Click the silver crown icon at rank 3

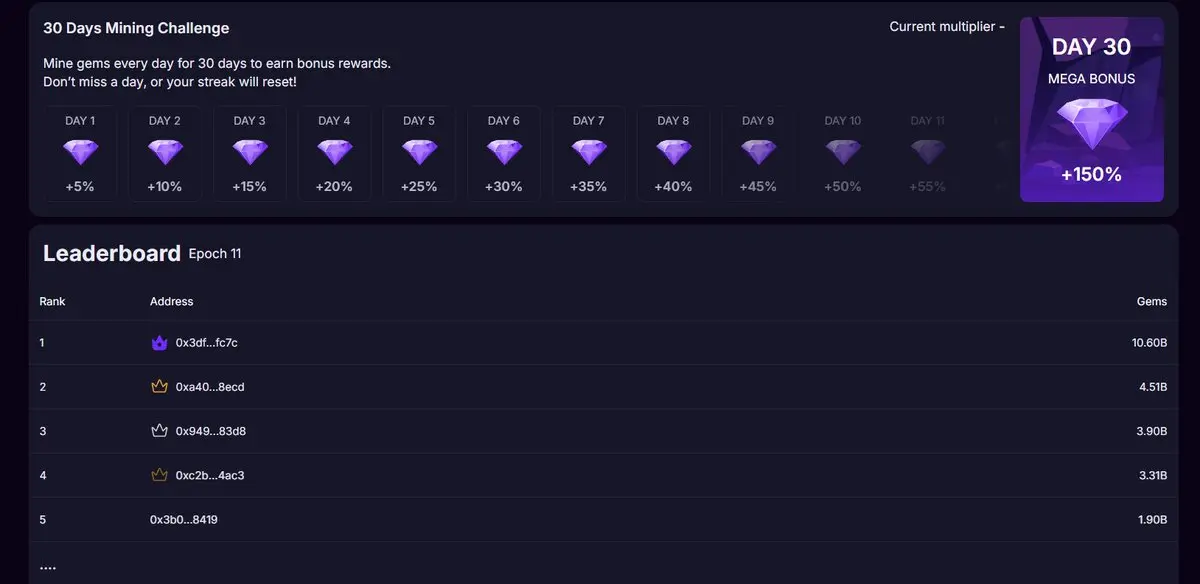[x=158, y=431]
